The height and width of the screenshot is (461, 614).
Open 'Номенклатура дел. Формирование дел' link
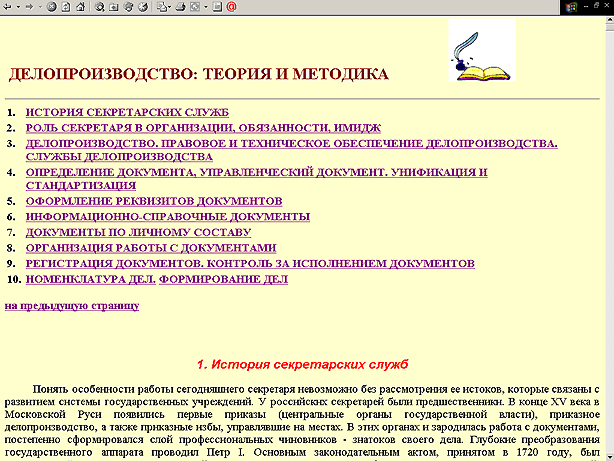(x=156, y=279)
